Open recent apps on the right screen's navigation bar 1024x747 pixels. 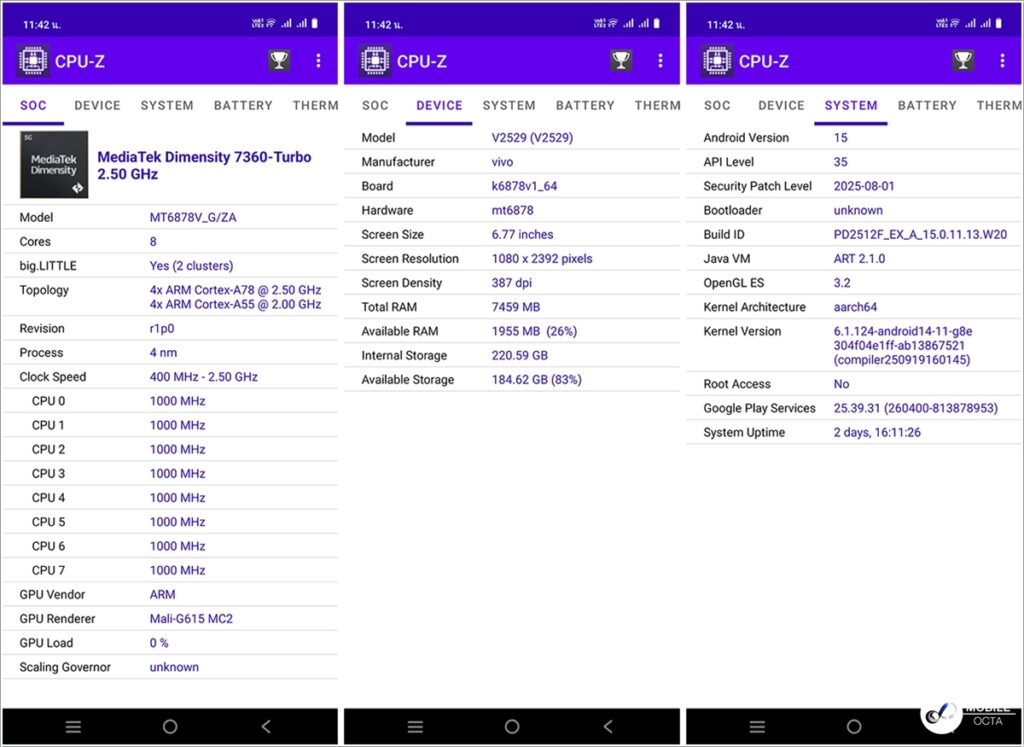coord(757,727)
